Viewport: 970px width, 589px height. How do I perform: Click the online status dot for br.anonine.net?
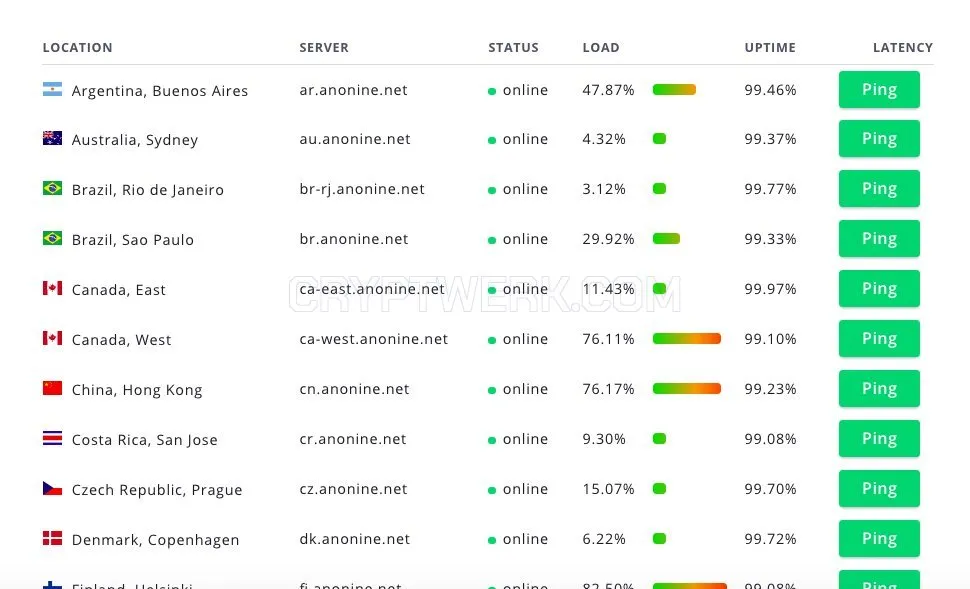[x=492, y=241]
